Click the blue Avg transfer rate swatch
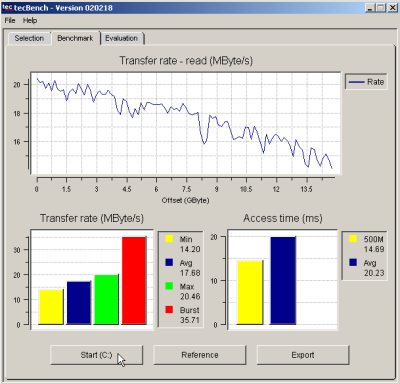Image resolution: width=400 pixels, height=384 pixels. click(x=169, y=262)
